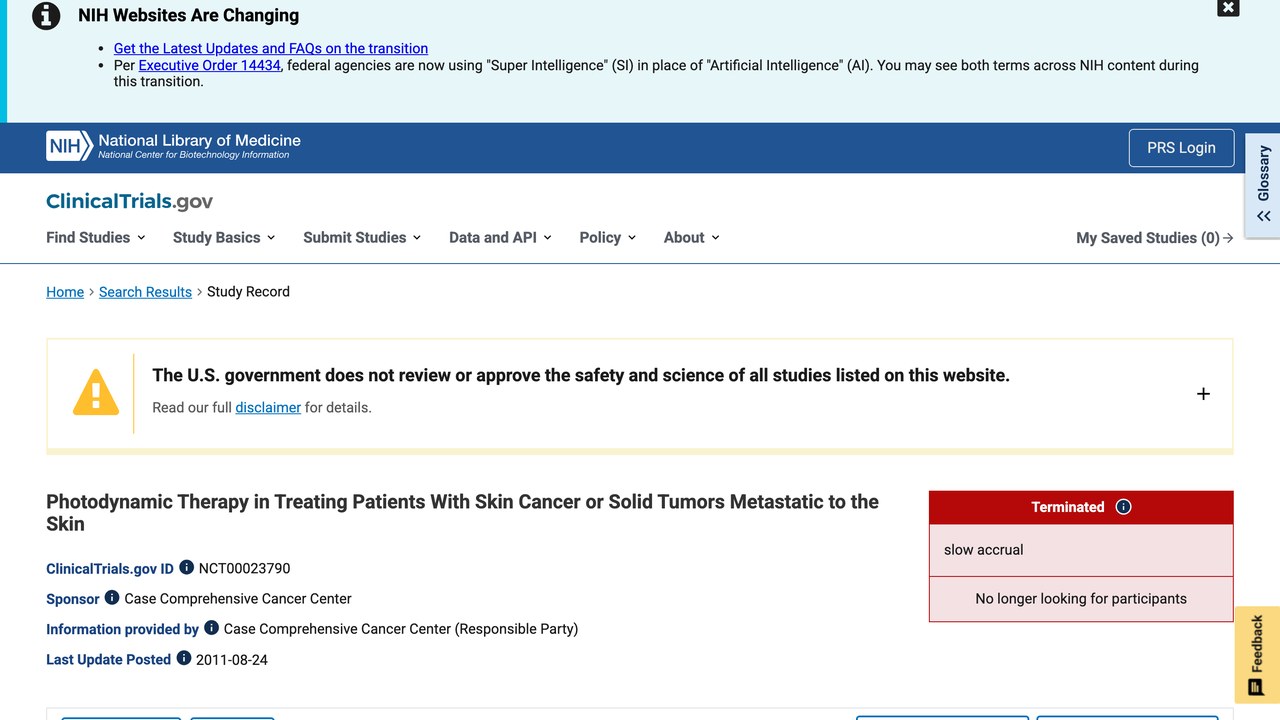Click the circular info icon in NIH banner
1280x720 pixels.
click(x=46, y=16)
